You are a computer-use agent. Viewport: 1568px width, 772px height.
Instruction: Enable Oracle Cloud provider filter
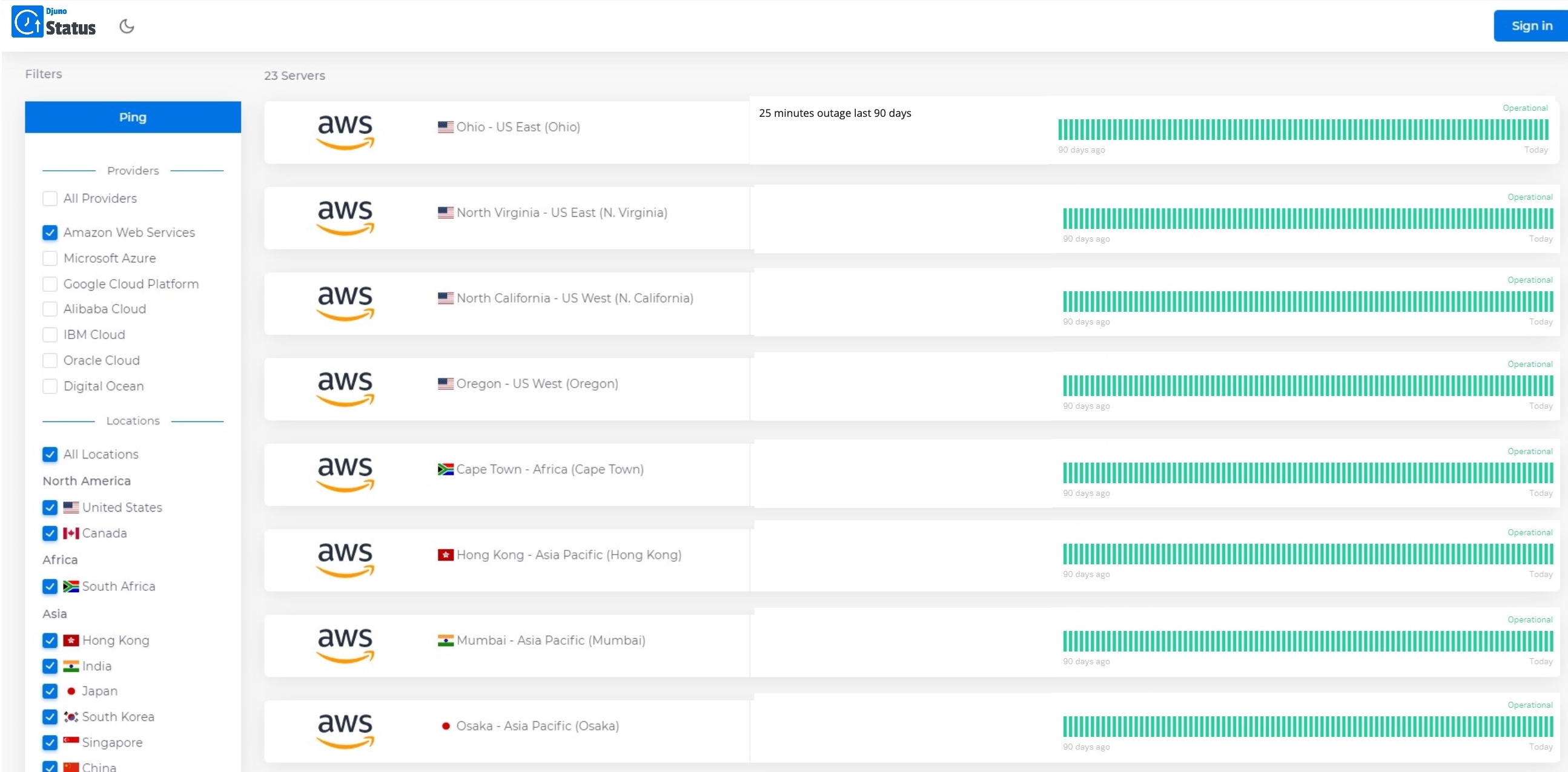[x=50, y=361]
